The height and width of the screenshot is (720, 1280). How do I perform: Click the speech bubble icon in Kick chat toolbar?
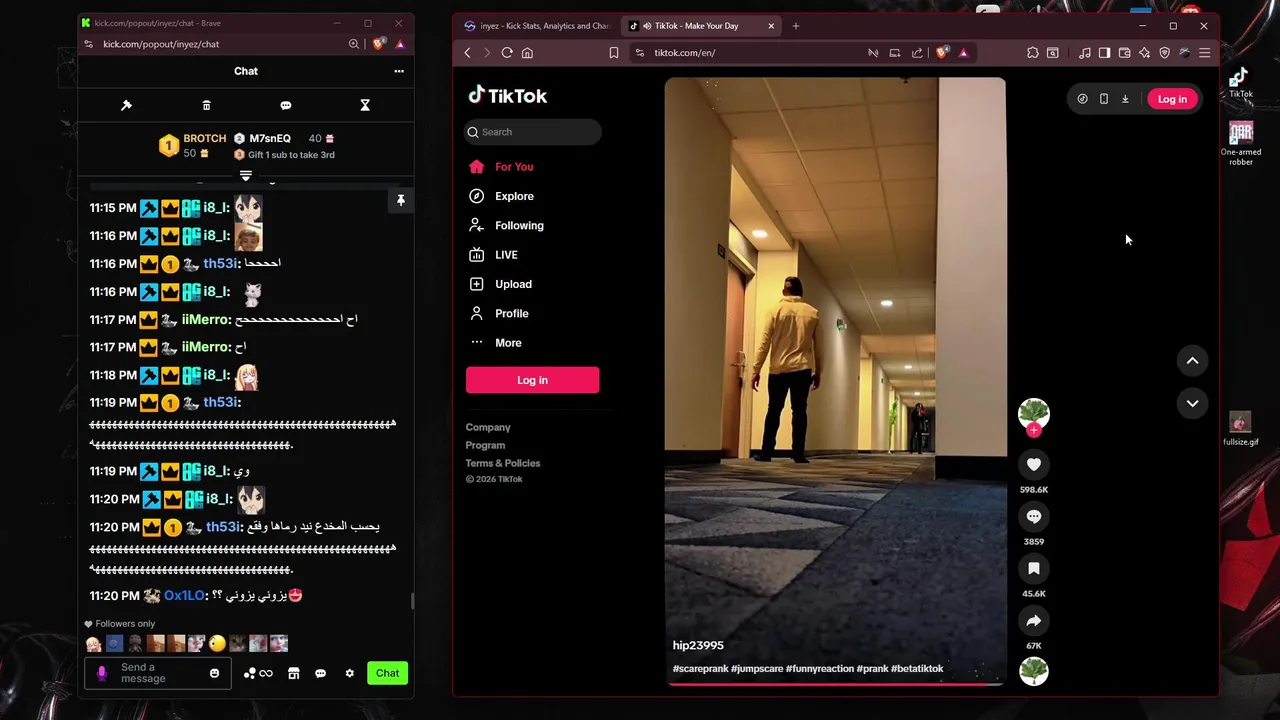(286, 105)
